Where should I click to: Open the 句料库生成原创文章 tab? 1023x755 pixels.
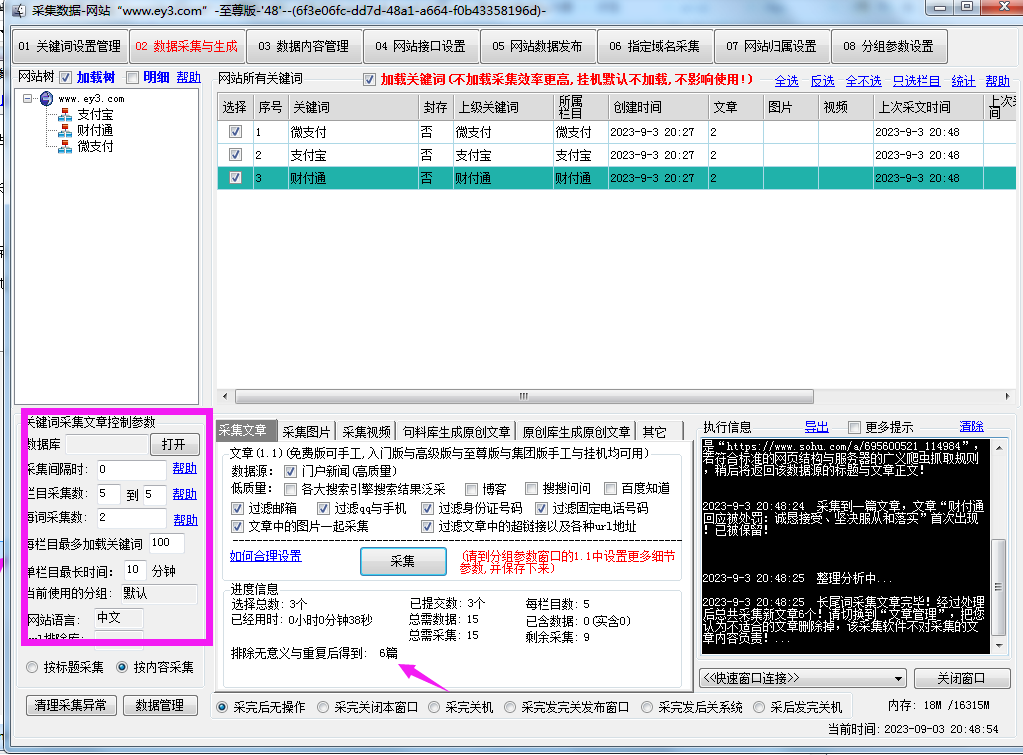[x=456, y=432]
